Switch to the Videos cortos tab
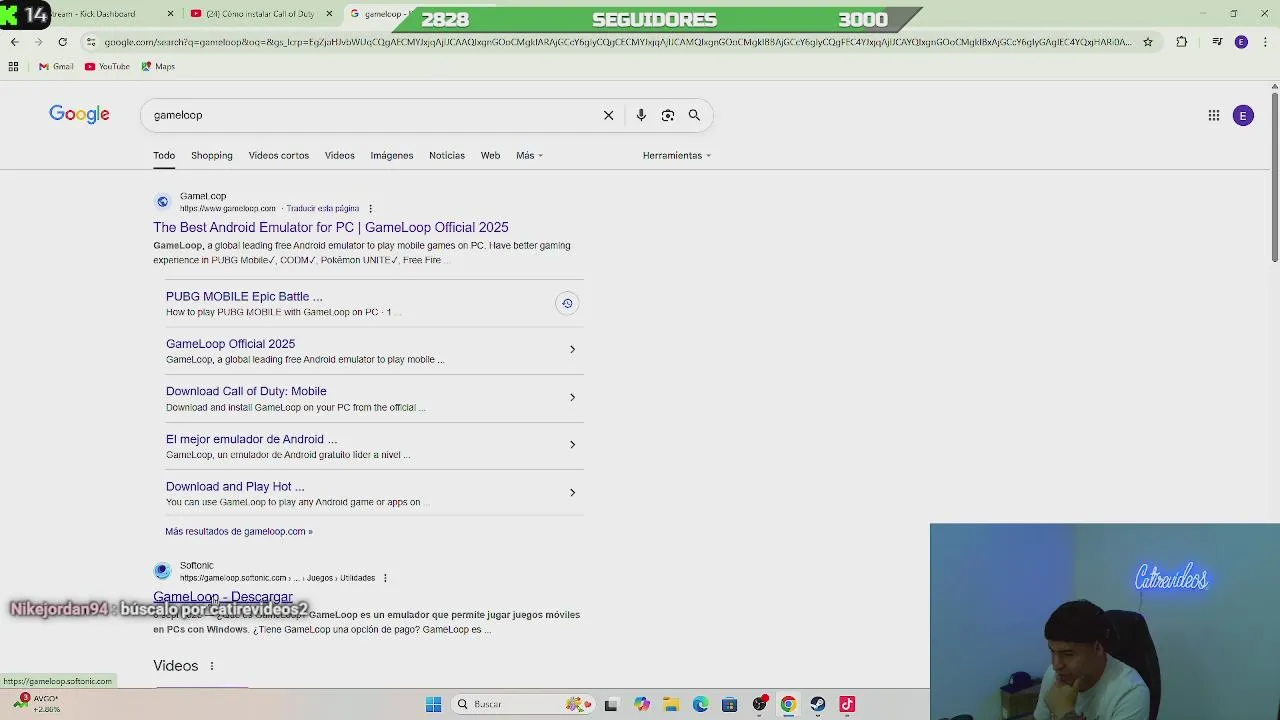Image resolution: width=1280 pixels, height=720 pixels. tap(279, 156)
